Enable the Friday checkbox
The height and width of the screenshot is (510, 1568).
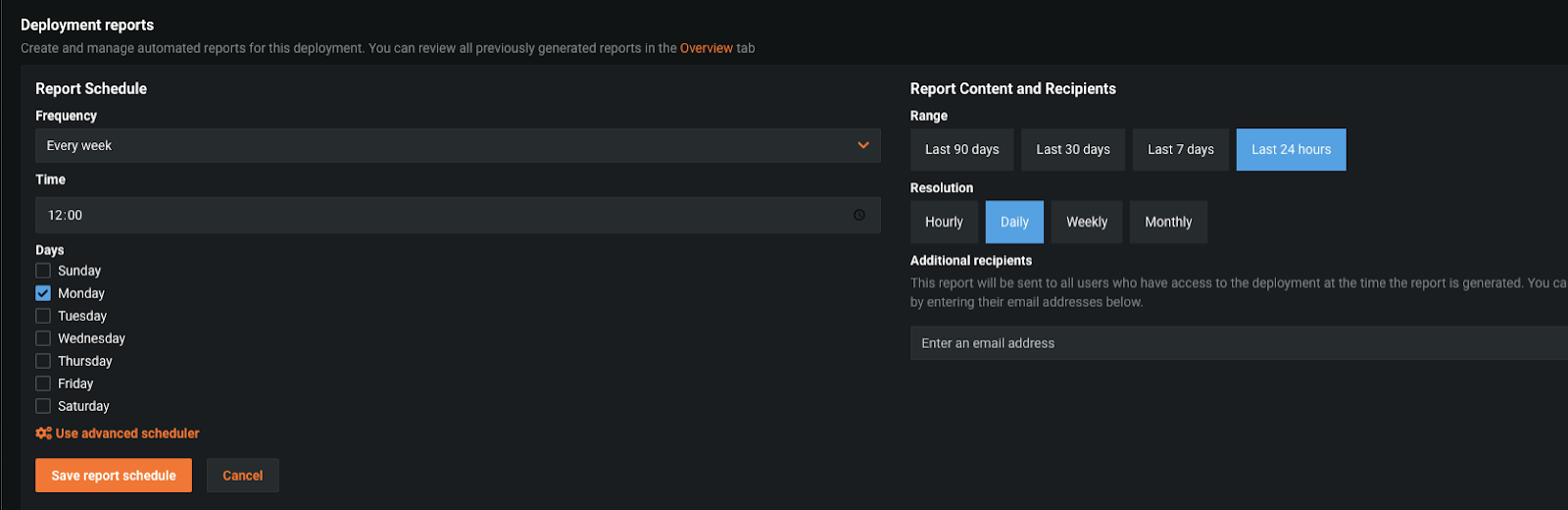click(43, 383)
